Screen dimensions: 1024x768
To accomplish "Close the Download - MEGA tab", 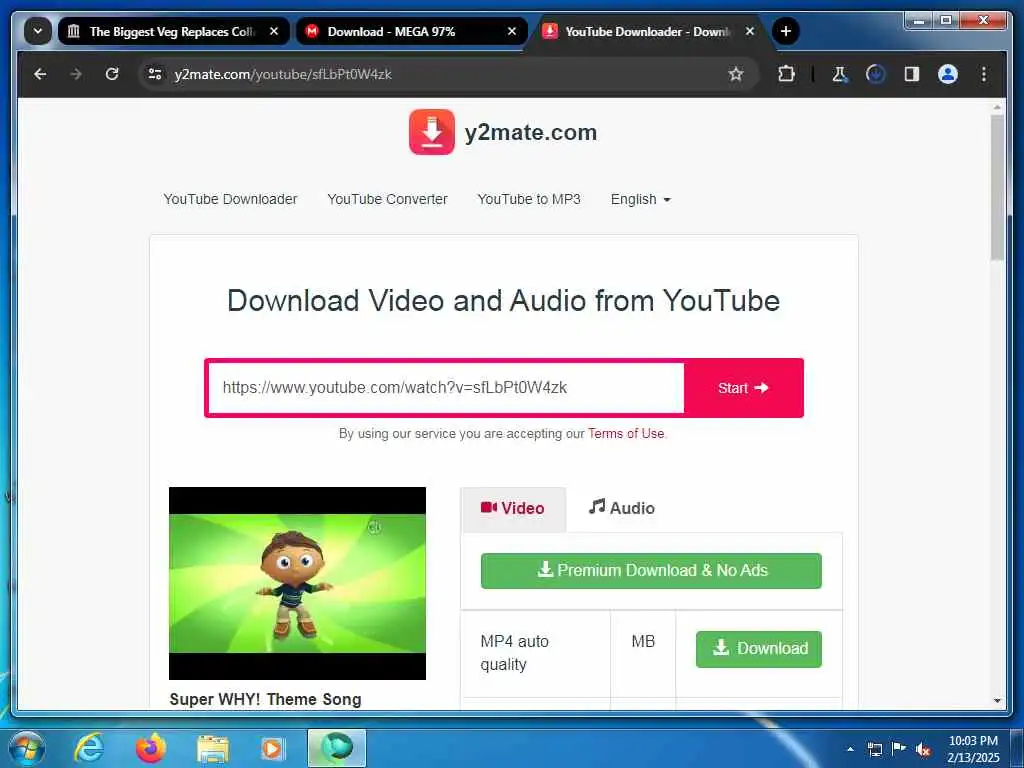I will point(512,31).
